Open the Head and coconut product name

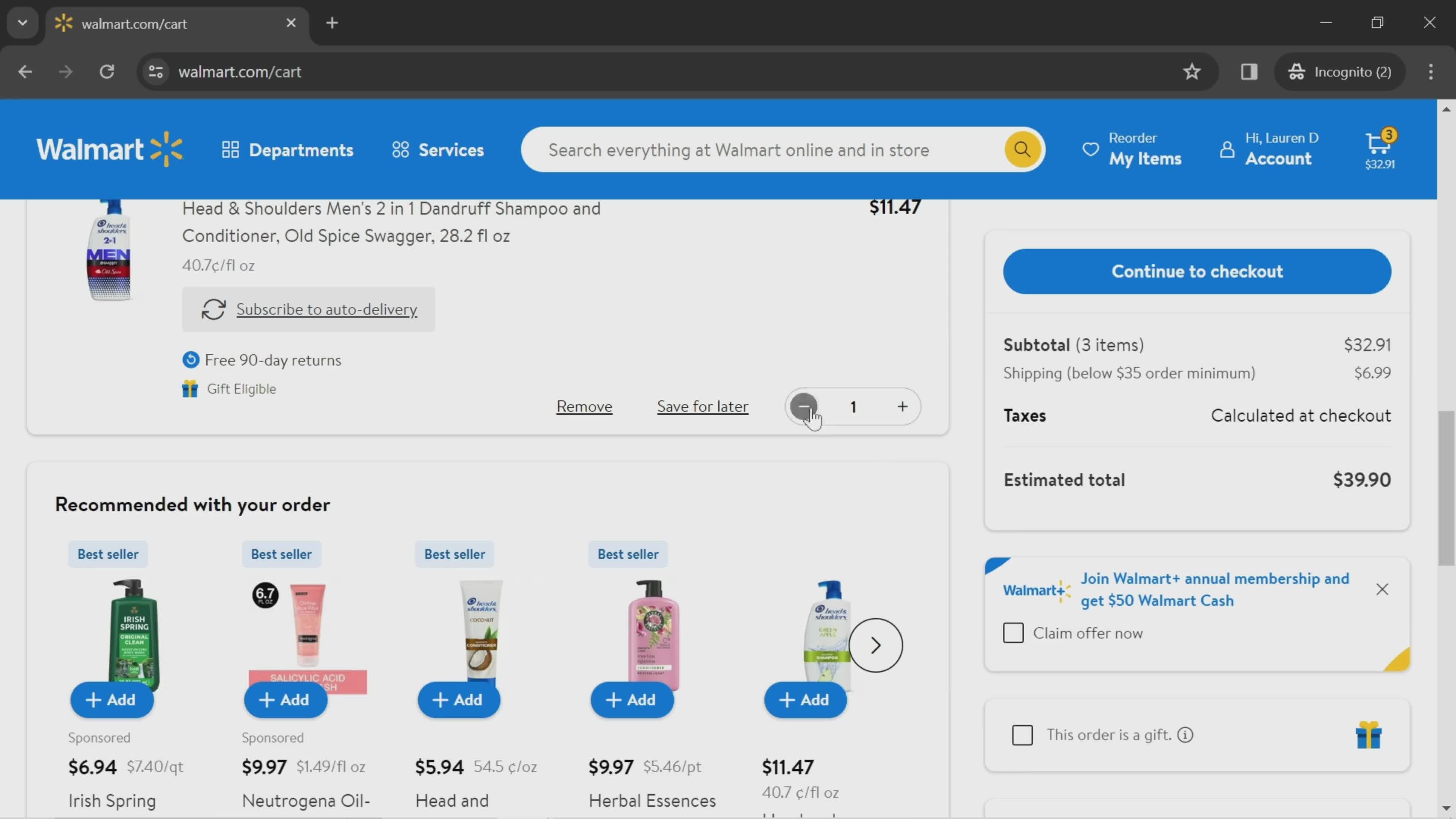(x=452, y=800)
